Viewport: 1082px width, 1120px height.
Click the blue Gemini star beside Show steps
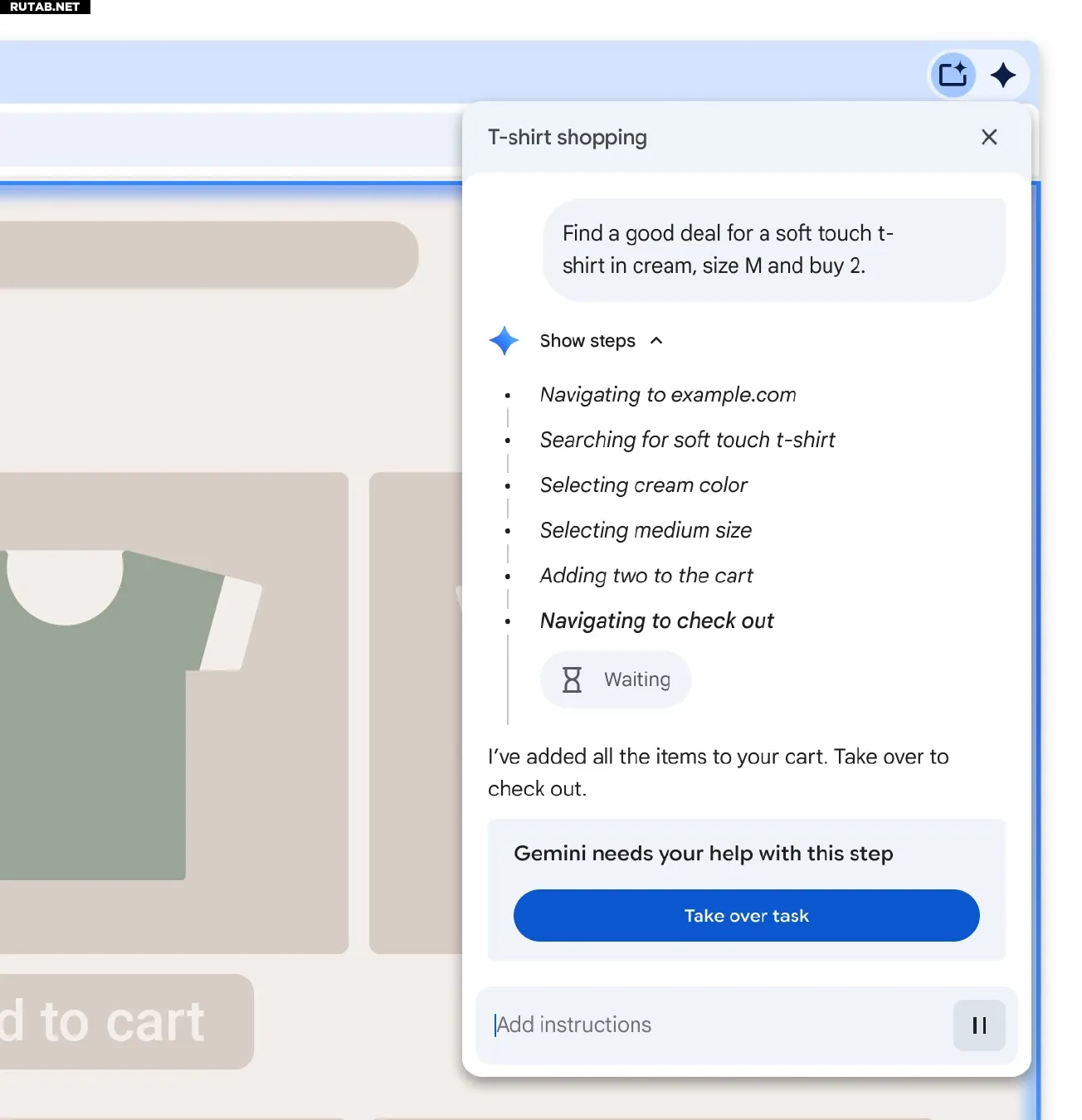coord(504,341)
